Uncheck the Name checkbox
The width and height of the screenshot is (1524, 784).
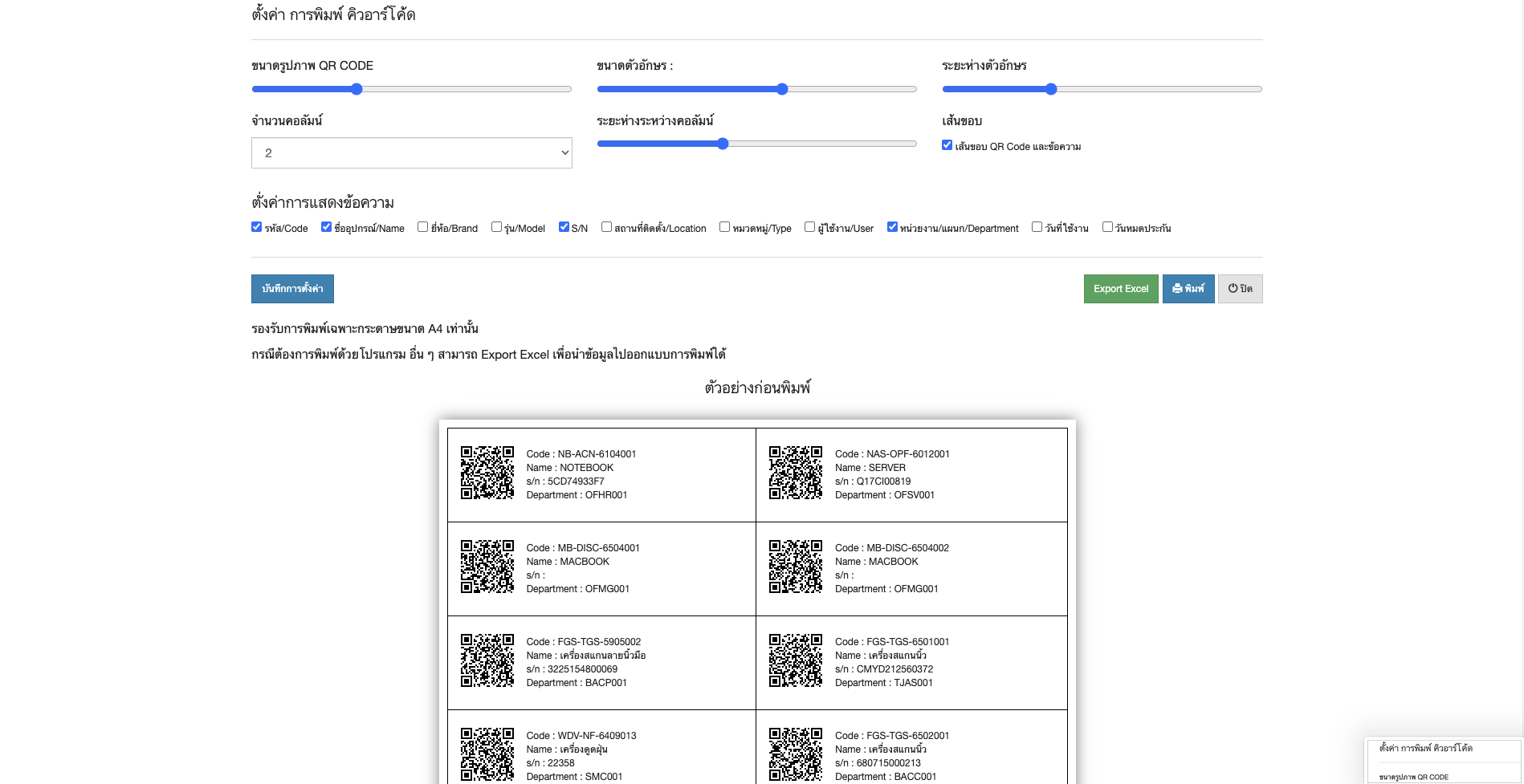pos(326,227)
